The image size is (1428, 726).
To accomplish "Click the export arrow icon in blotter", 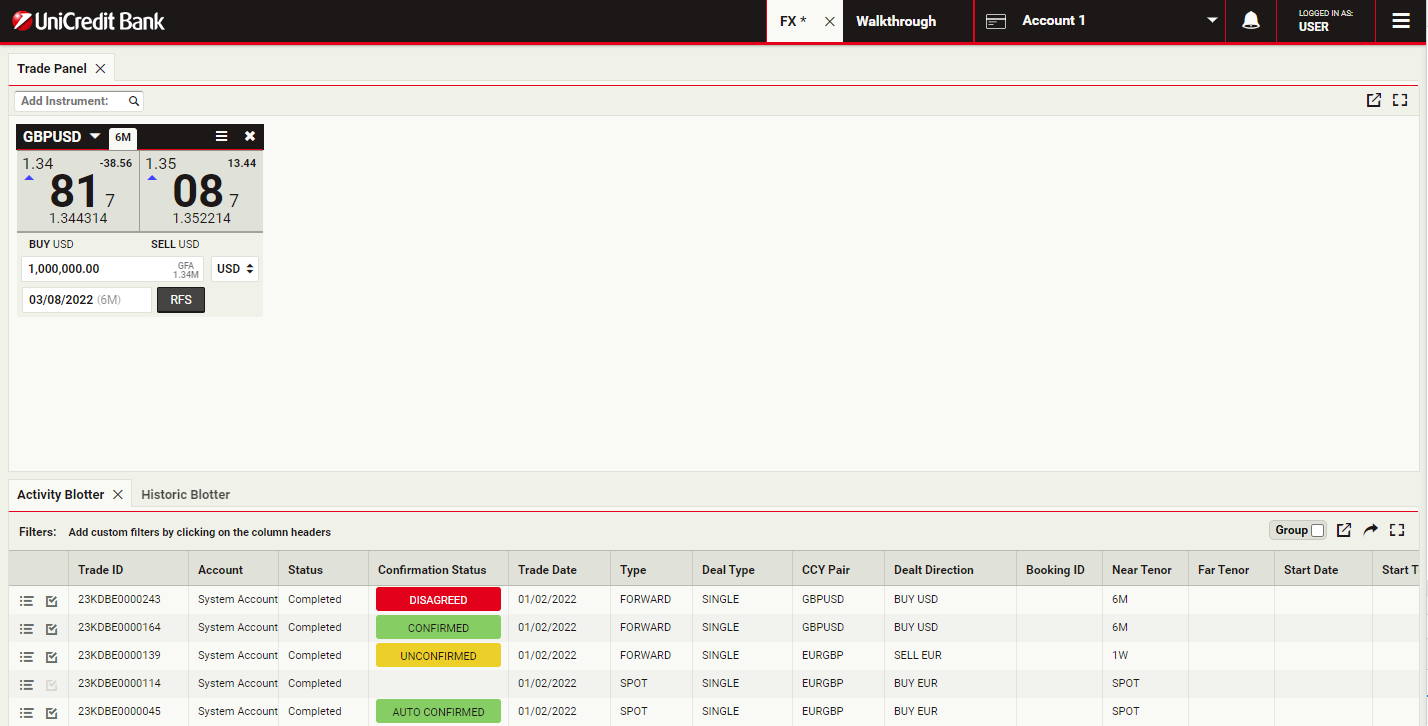I will [x=1371, y=530].
